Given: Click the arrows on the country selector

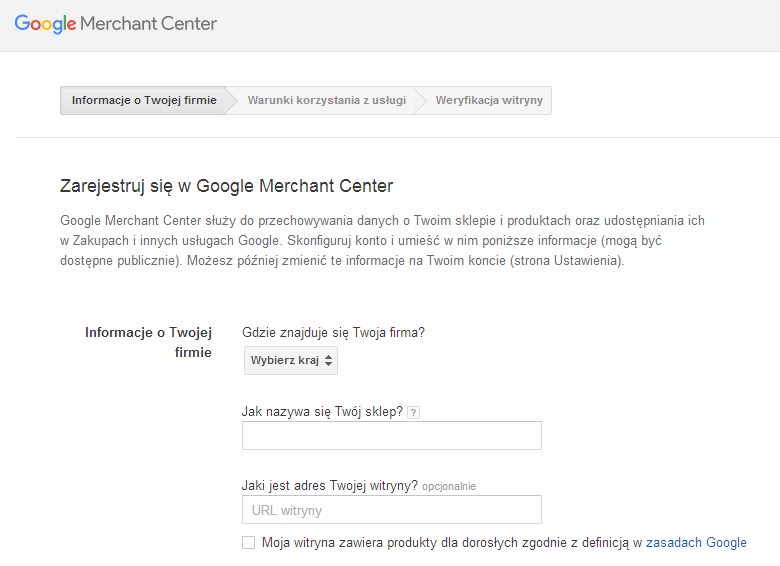Looking at the screenshot, I should [328, 360].
